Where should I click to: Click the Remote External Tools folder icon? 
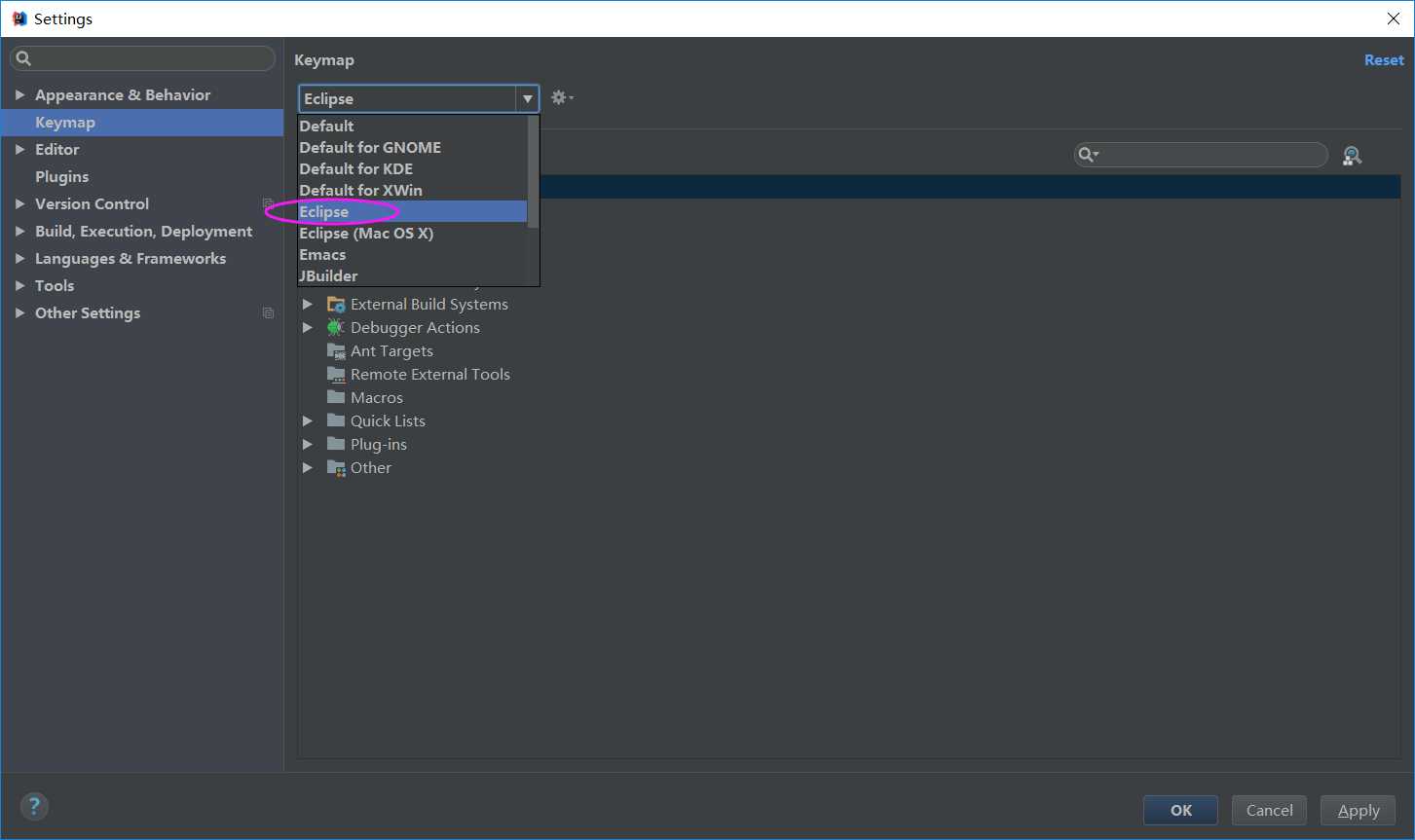point(336,375)
